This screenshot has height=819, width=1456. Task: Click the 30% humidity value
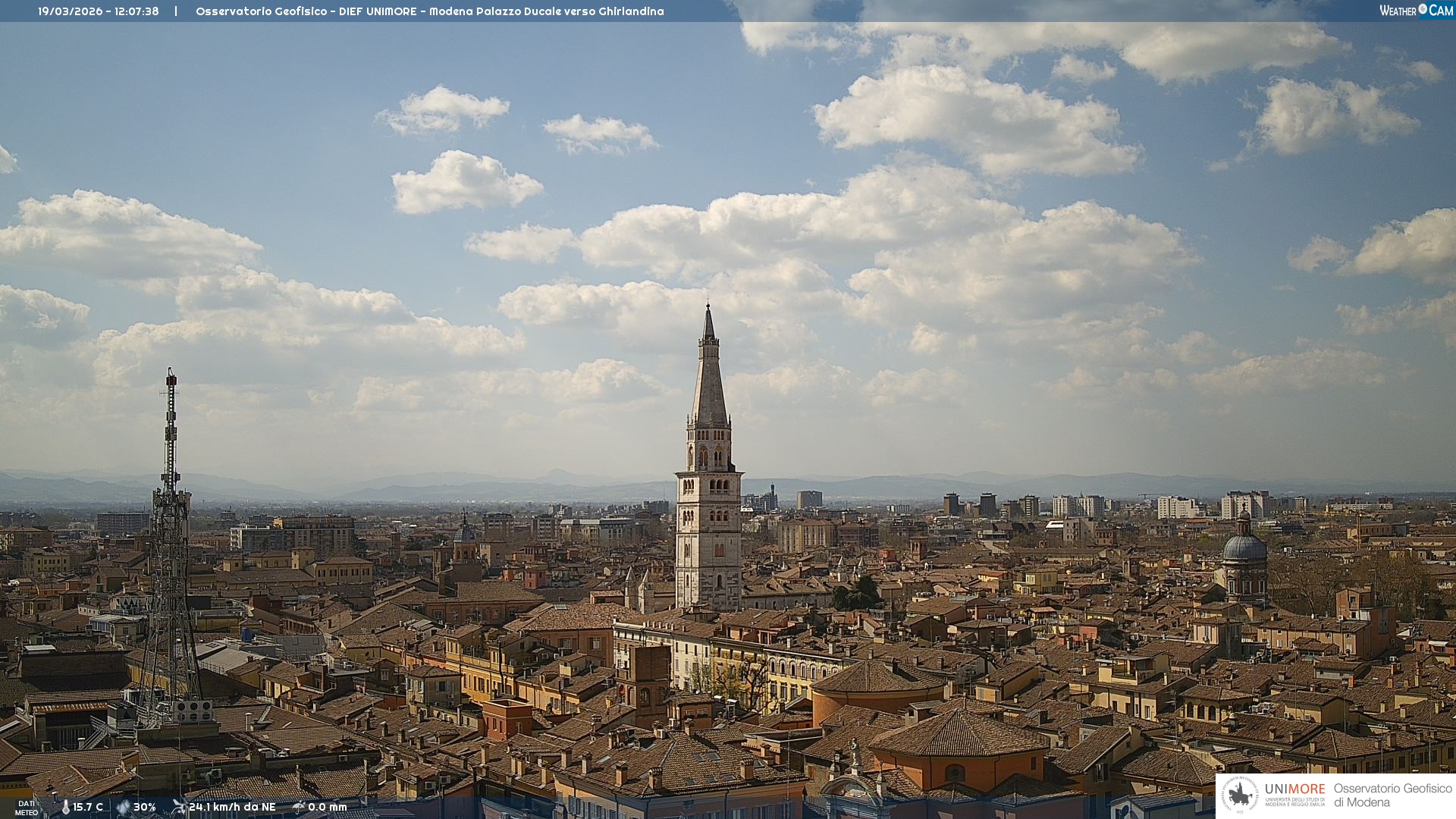point(144,807)
